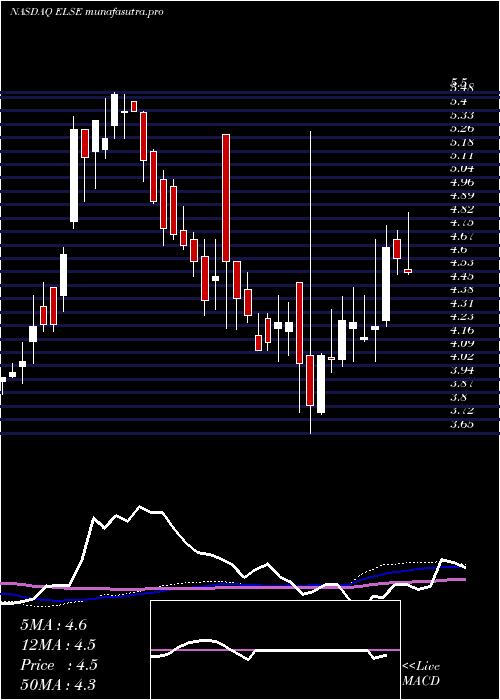The image size is (500, 700).
Task: Select the 12MA : 4.5 readout
Action: point(58,645)
